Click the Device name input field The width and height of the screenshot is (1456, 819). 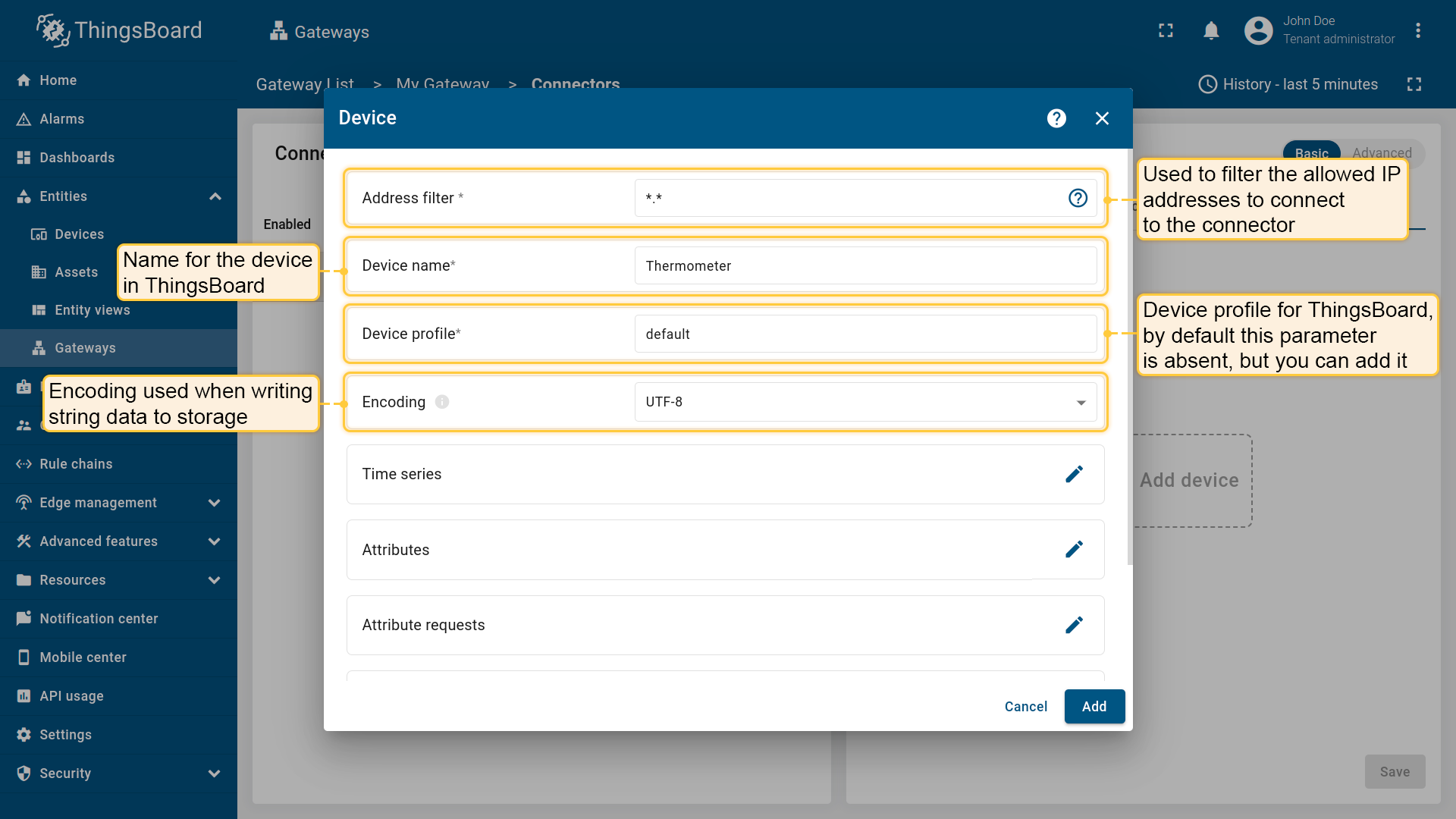[865, 266]
